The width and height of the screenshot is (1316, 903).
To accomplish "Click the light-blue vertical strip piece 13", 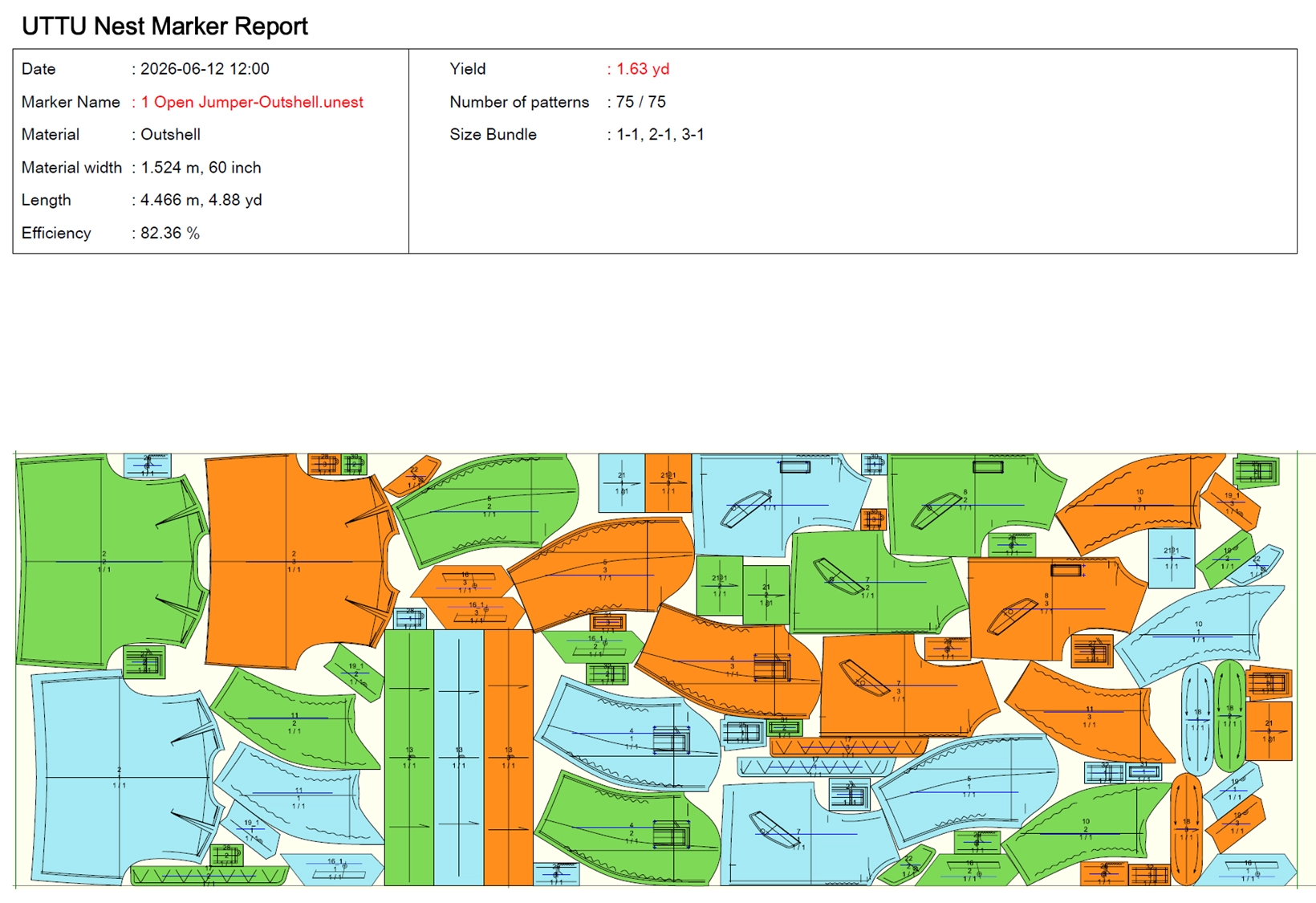I will click(x=459, y=757).
